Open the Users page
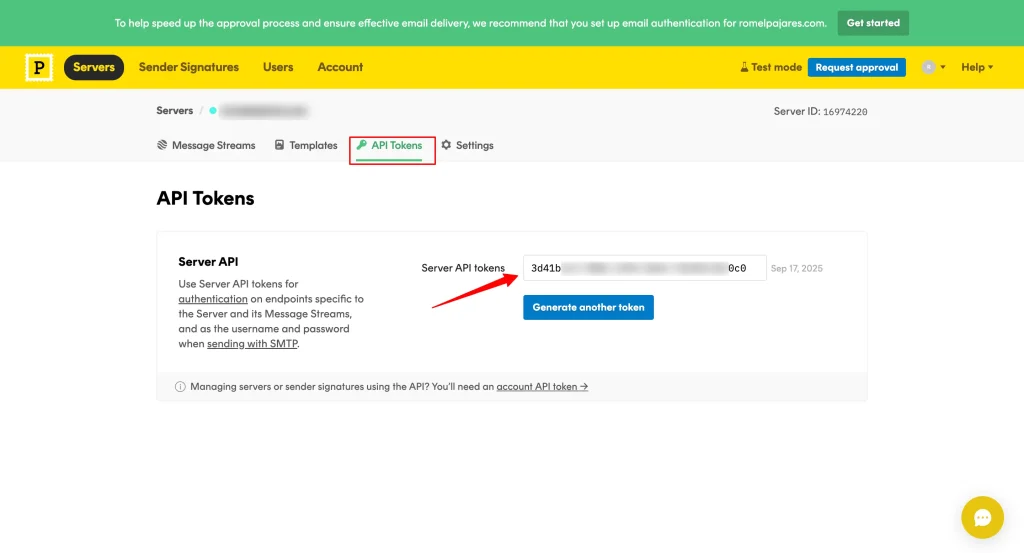Viewport: 1024px width, 553px height. coord(278,67)
